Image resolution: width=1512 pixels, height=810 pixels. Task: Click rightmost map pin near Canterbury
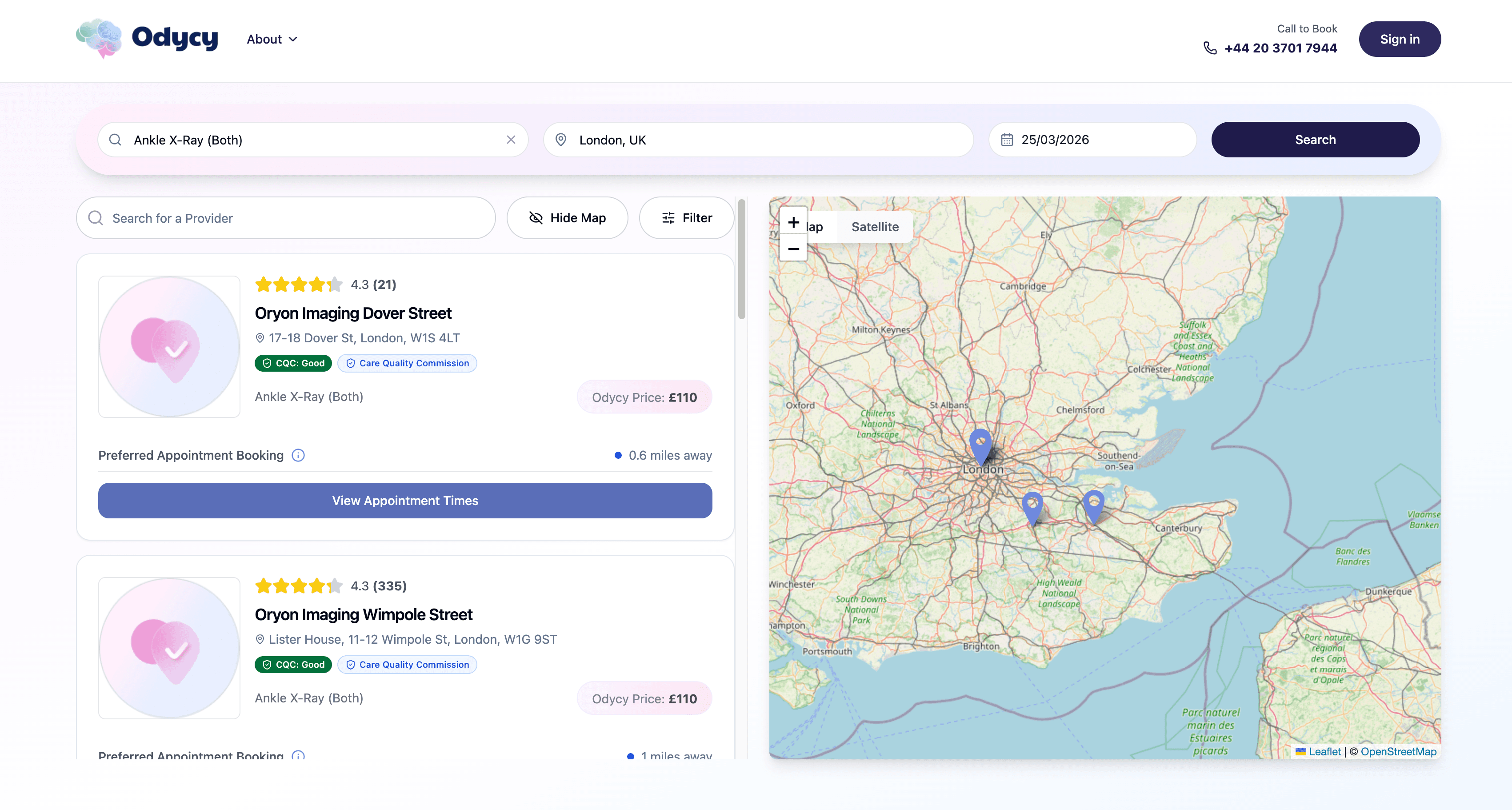point(1093,506)
